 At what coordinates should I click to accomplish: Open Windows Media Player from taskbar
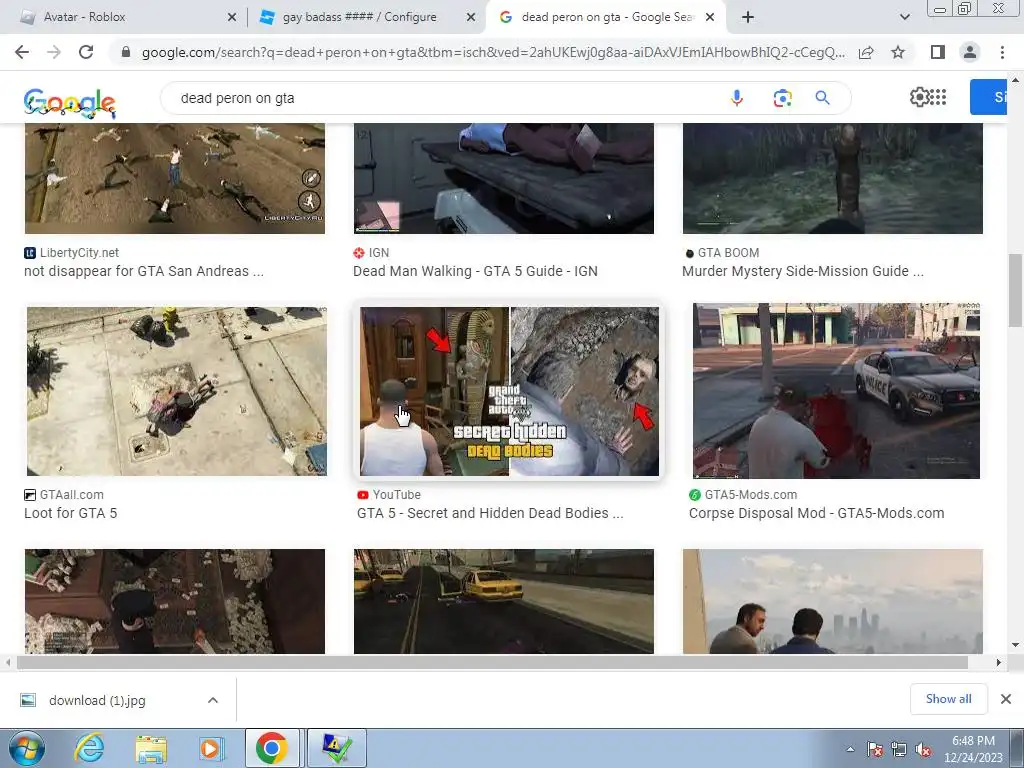(211, 748)
